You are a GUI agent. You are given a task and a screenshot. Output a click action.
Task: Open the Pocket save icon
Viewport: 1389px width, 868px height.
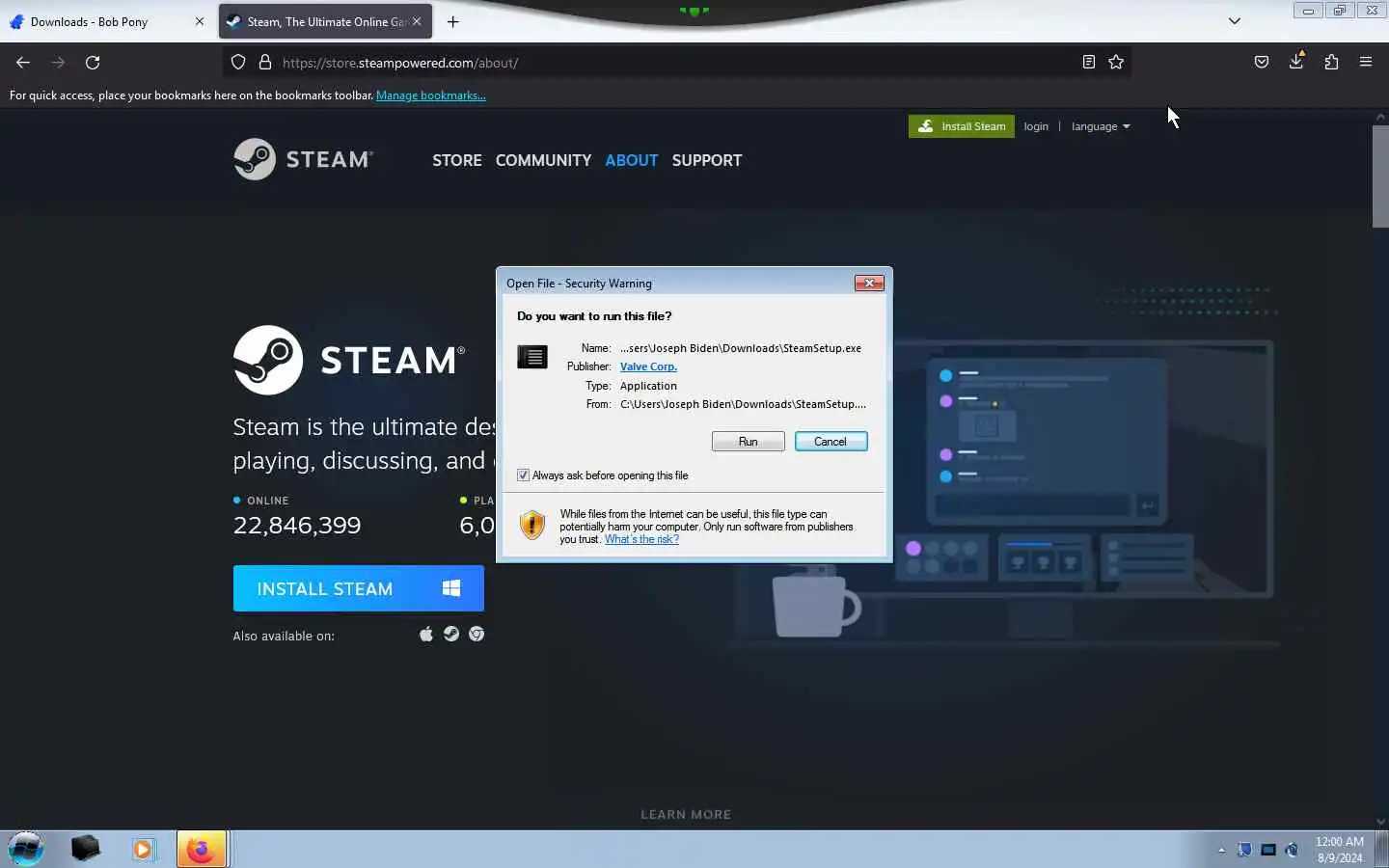click(1262, 63)
